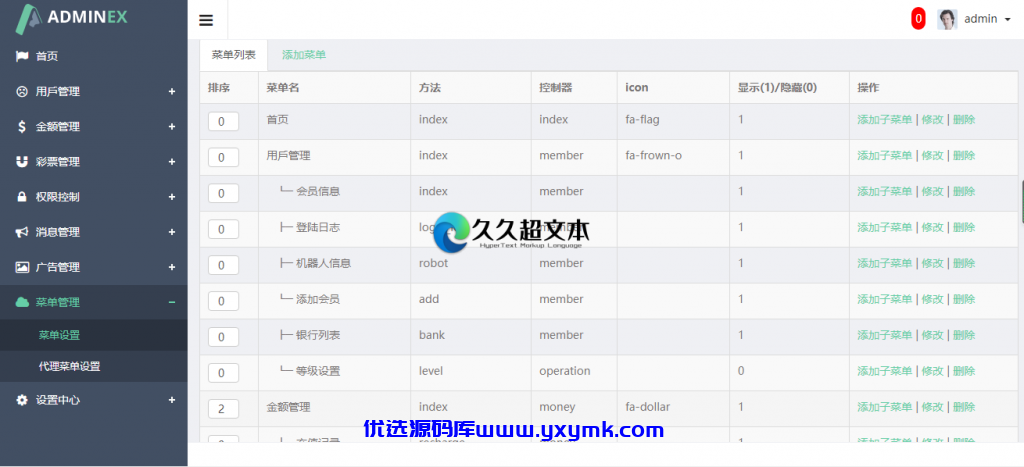Click the sort order field for 用戶管理 row
Screen dimensions: 1024x467
223,157
